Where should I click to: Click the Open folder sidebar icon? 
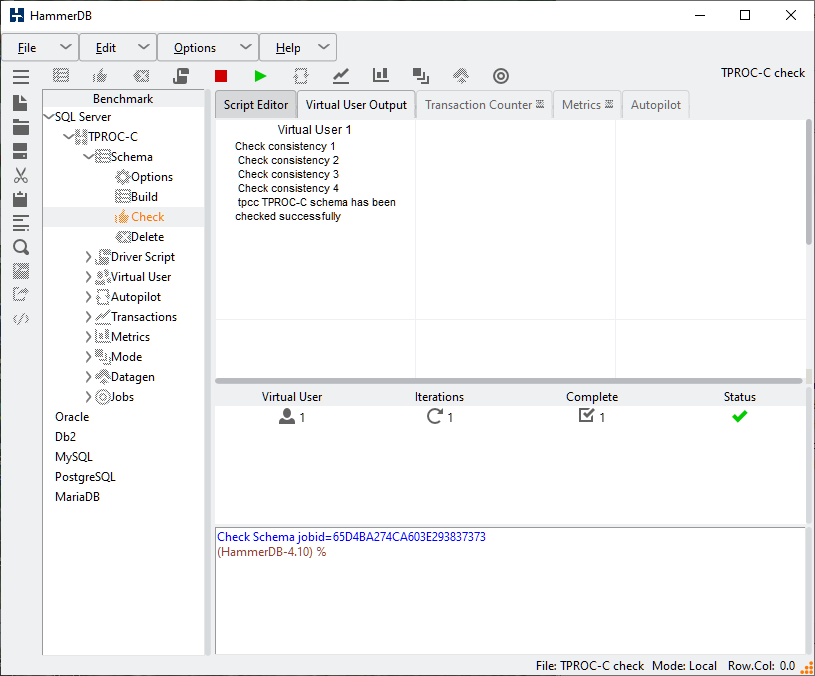[21, 127]
